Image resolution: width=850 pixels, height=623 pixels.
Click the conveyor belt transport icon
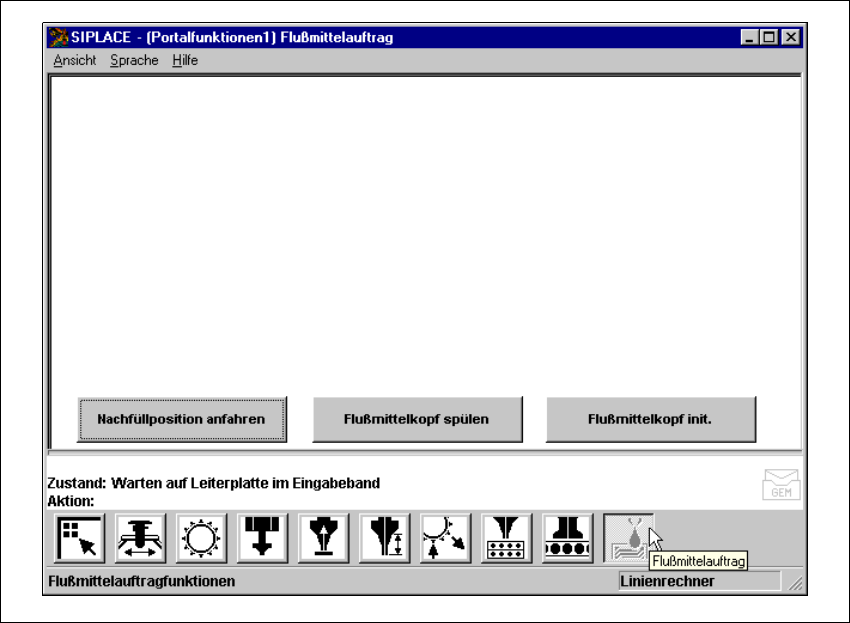tap(567, 538)
